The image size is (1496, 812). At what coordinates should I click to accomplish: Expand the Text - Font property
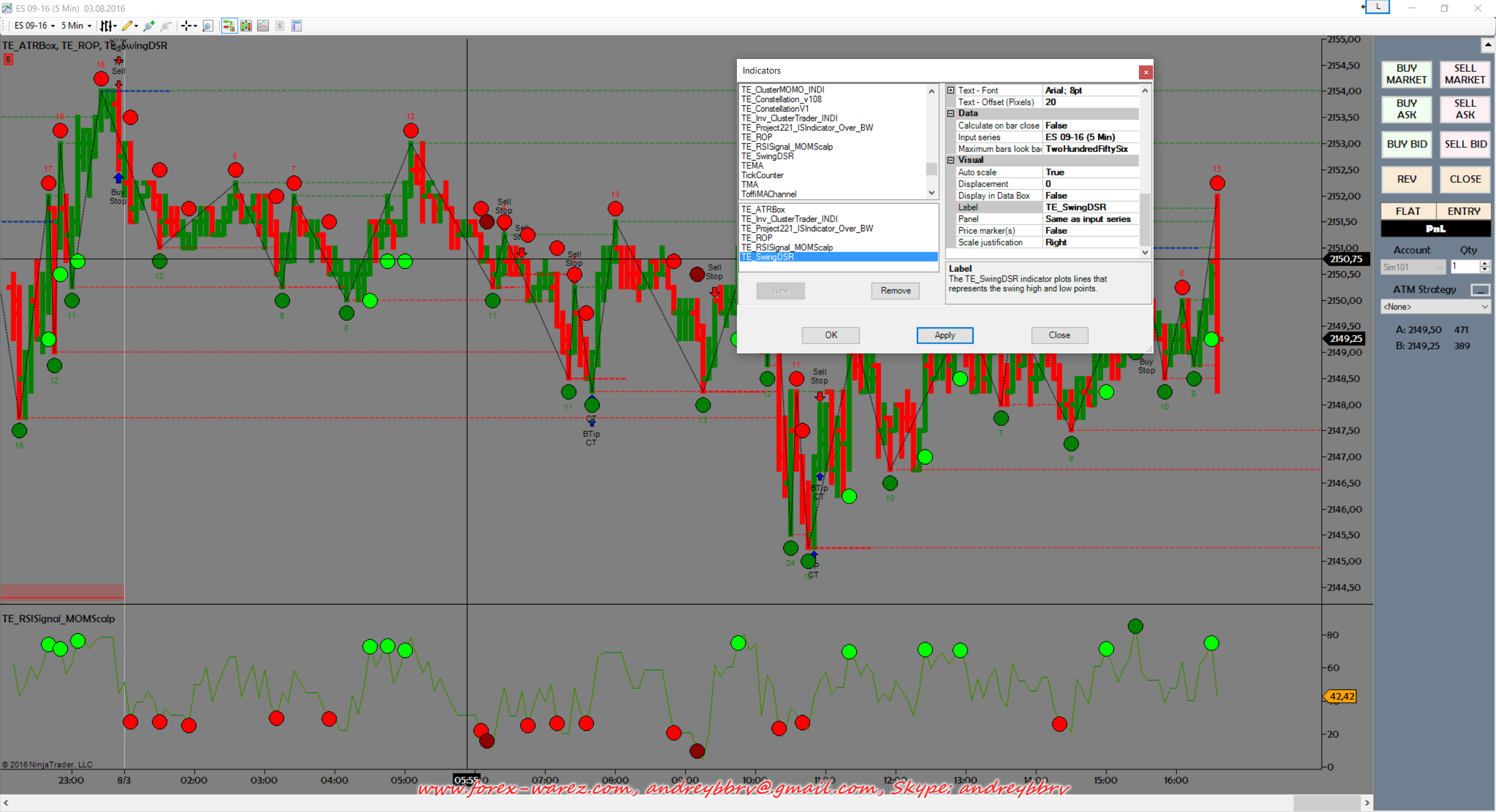coord(951,91)
